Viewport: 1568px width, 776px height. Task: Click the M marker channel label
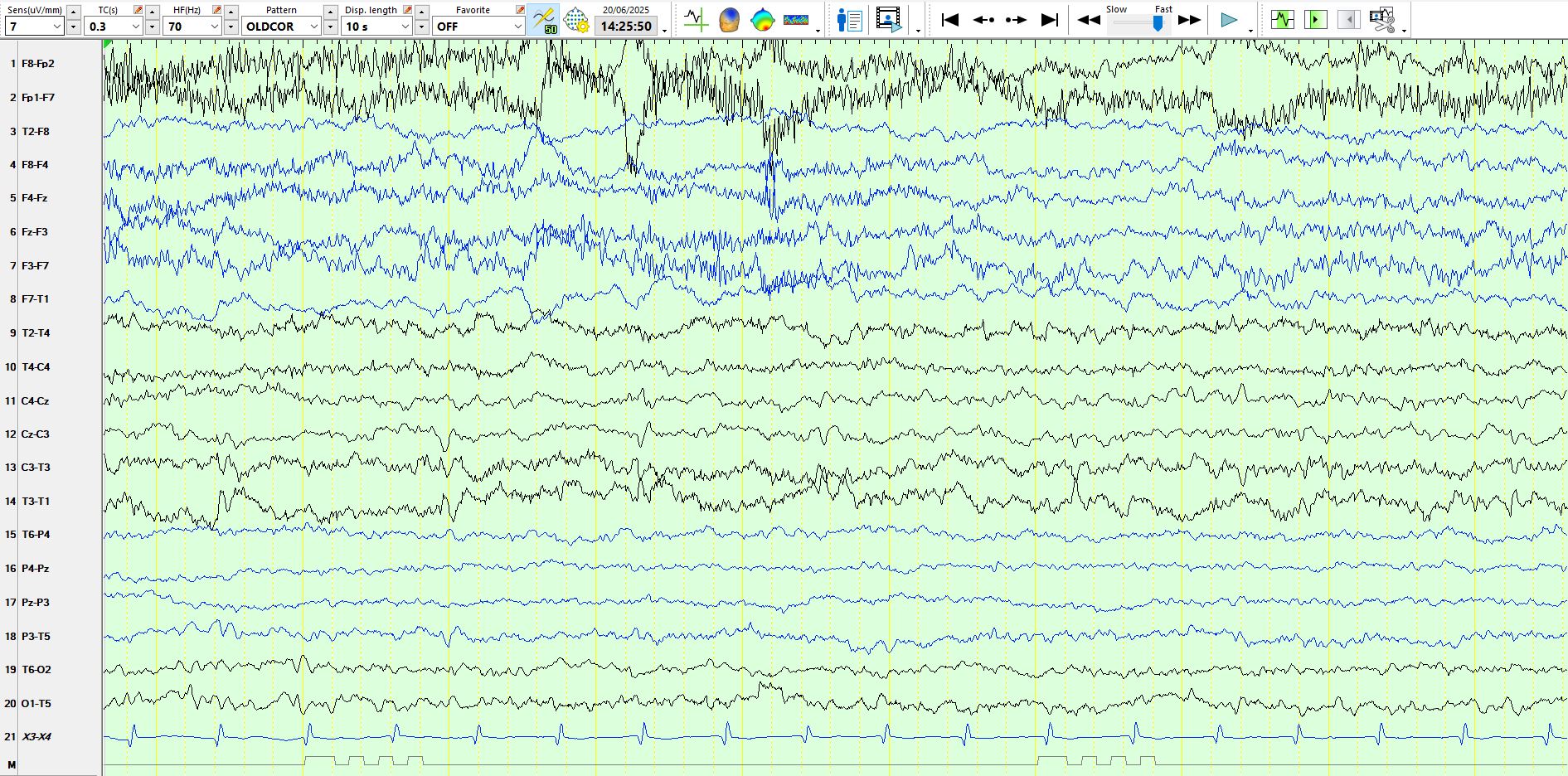pos(12,764)
